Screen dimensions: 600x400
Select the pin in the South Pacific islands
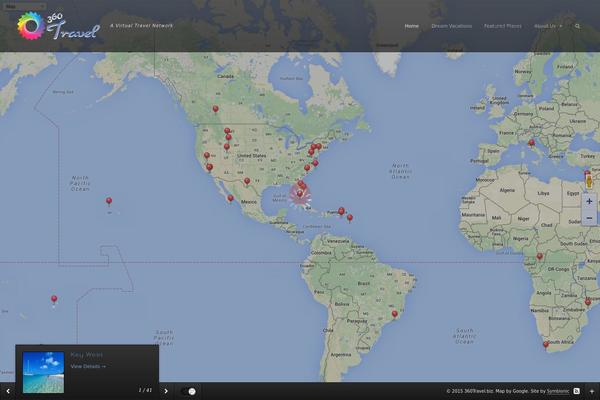click(54, 299)
